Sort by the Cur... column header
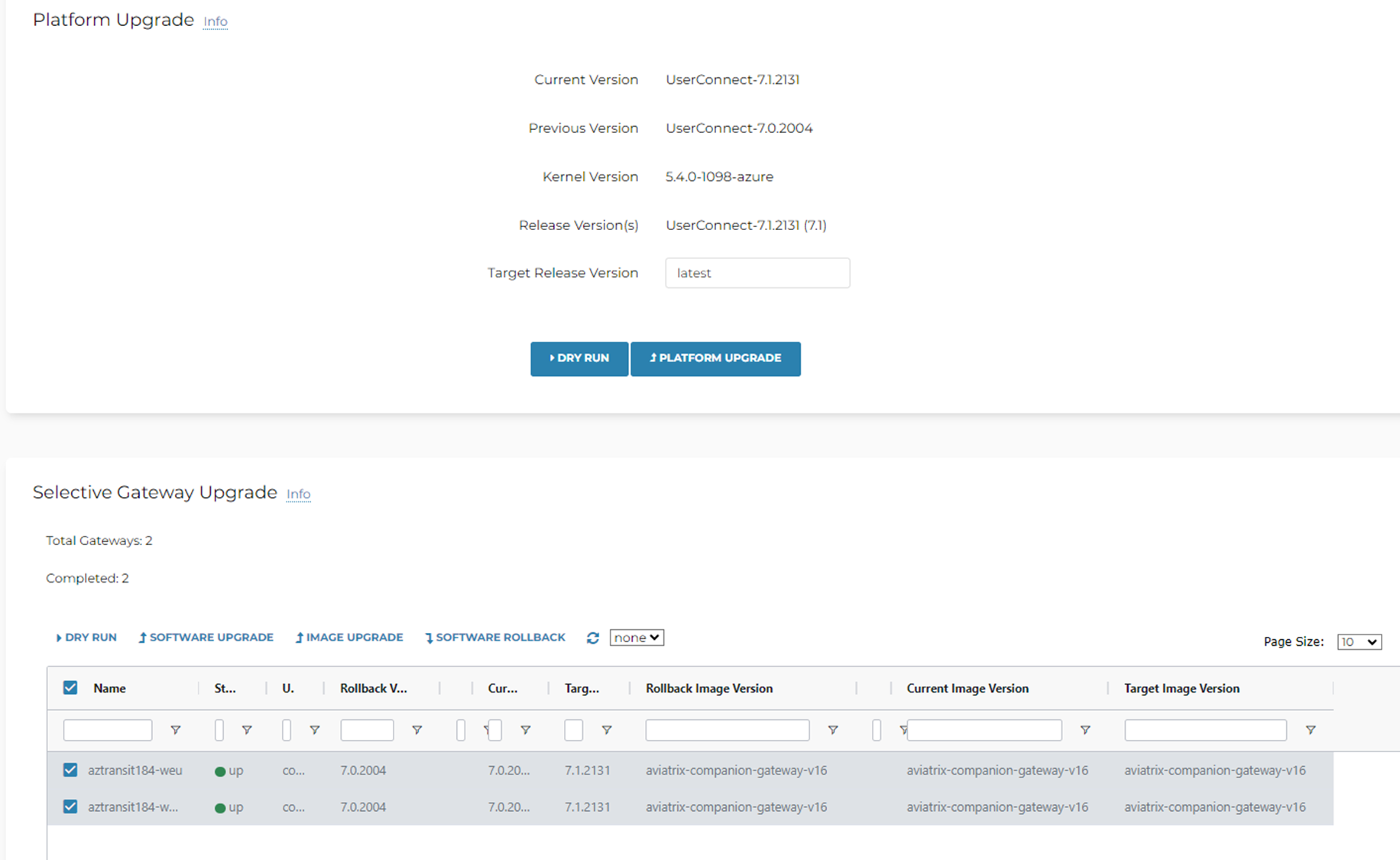Viewport: 1400px width, 860px height. coord(503,688)
